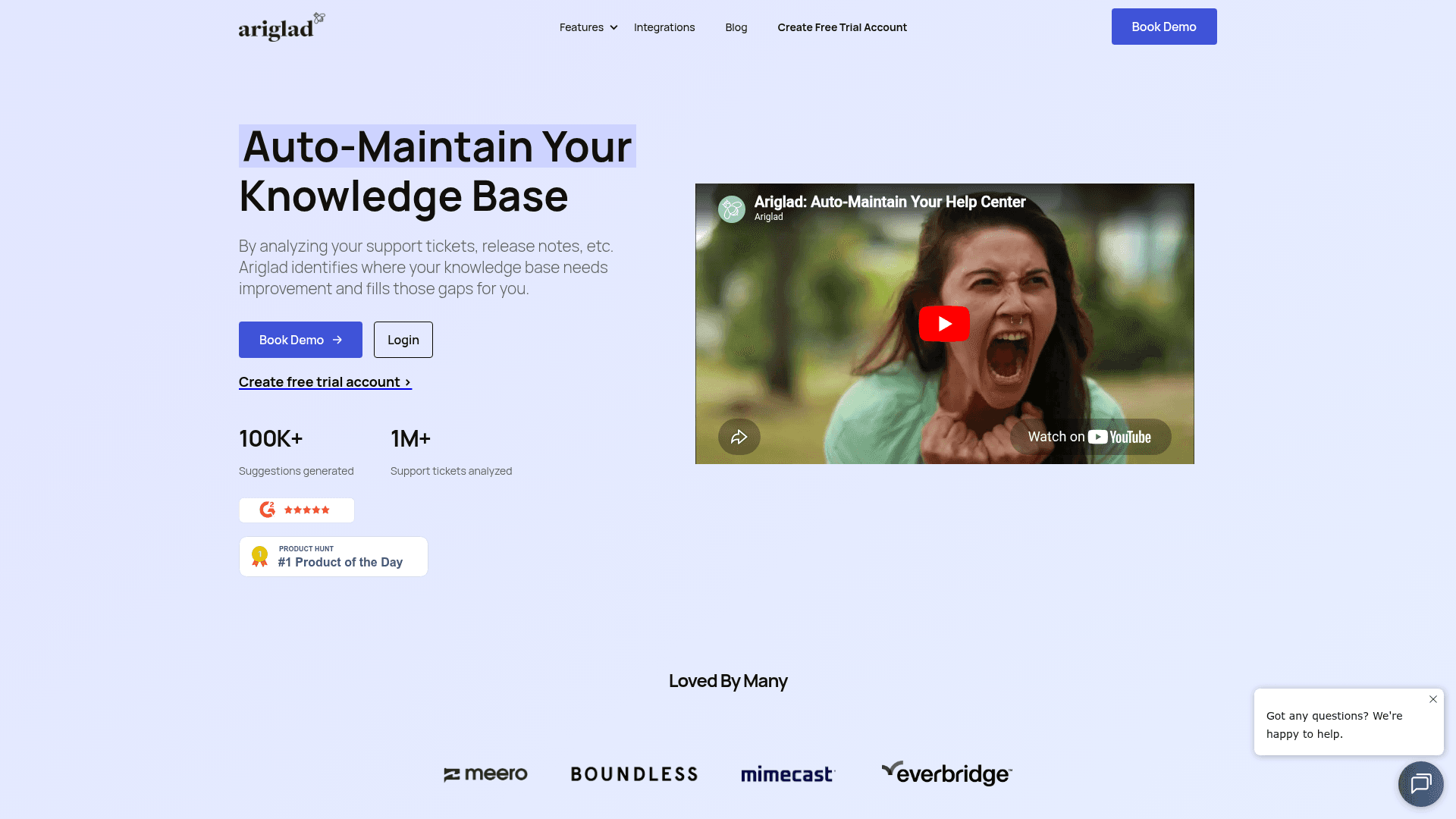
Task: Click the Ariglad channel name under video title
Action: pos(768,217)
